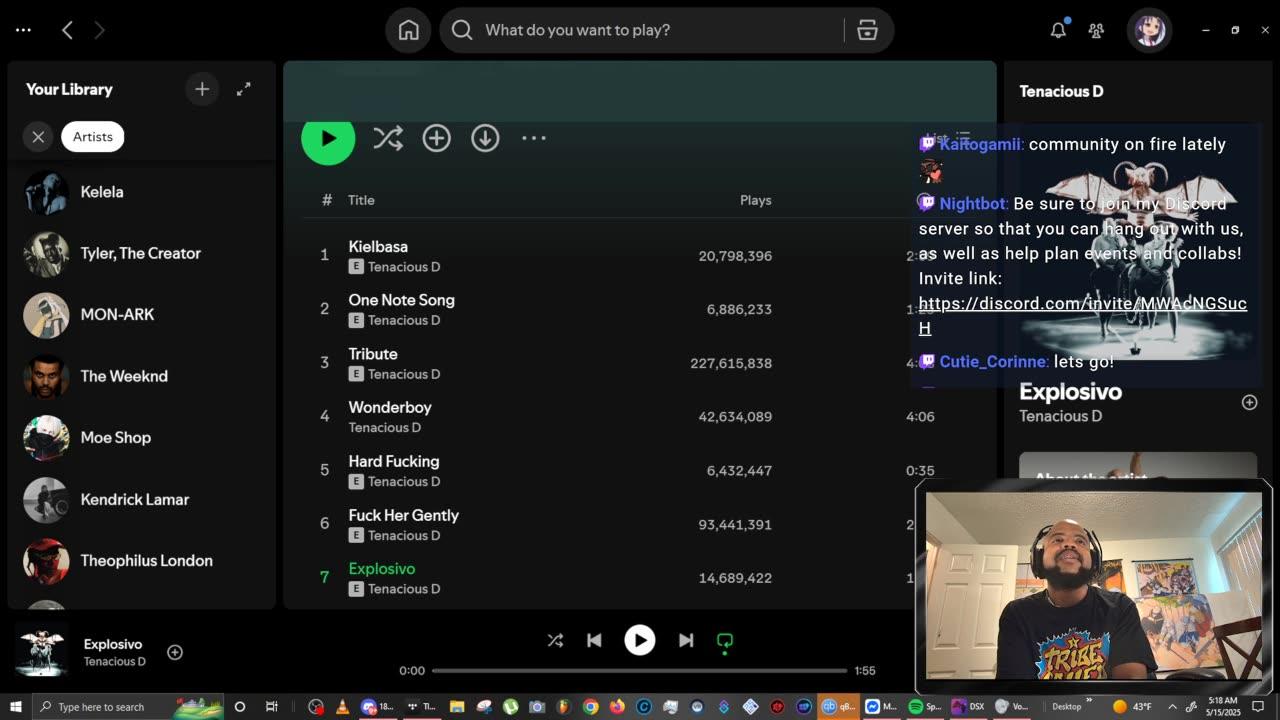This screenshot has height=720, width=1280.
Task: Click the Kielbasa track title
Action: tap(378, 246)
